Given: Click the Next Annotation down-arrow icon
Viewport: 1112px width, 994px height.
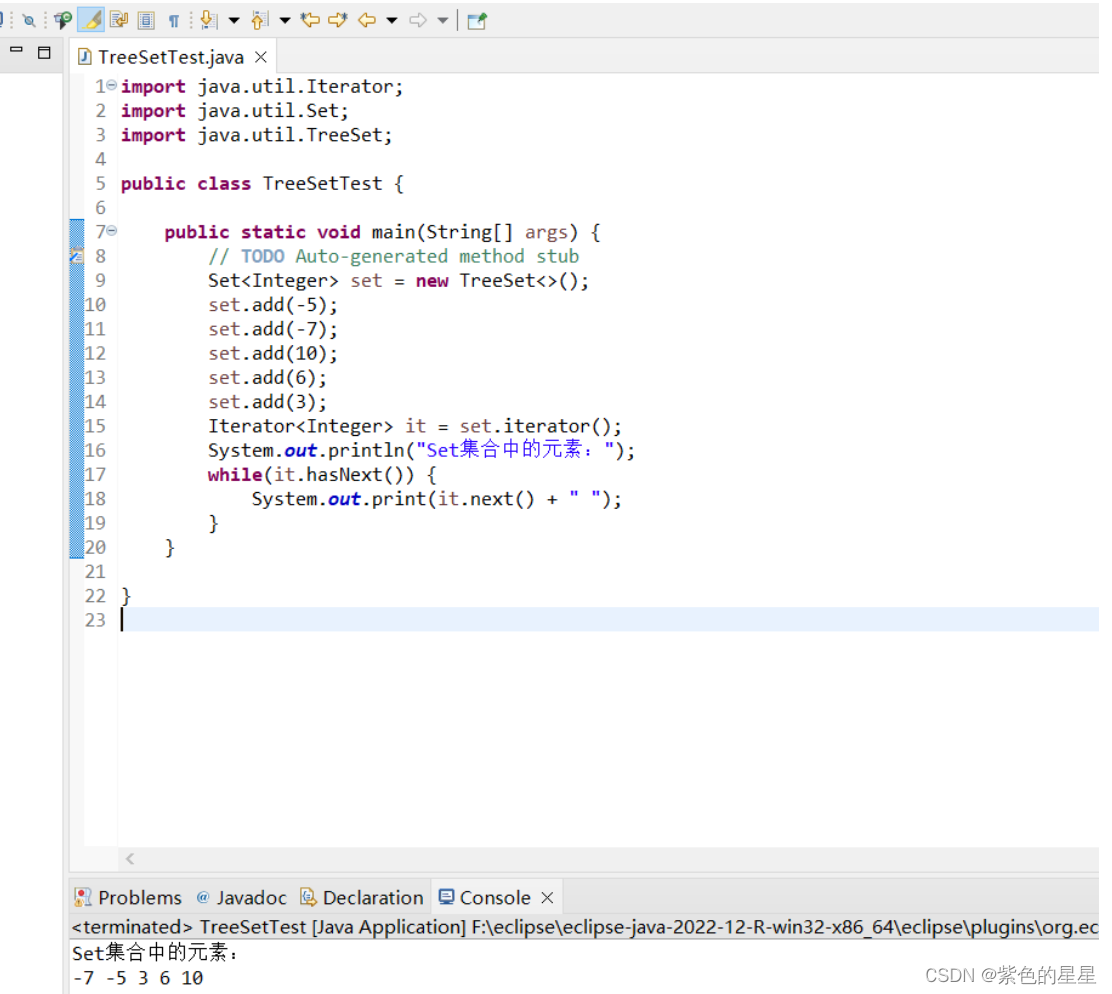Looking at the screenshot, I should tap(208, 21).
